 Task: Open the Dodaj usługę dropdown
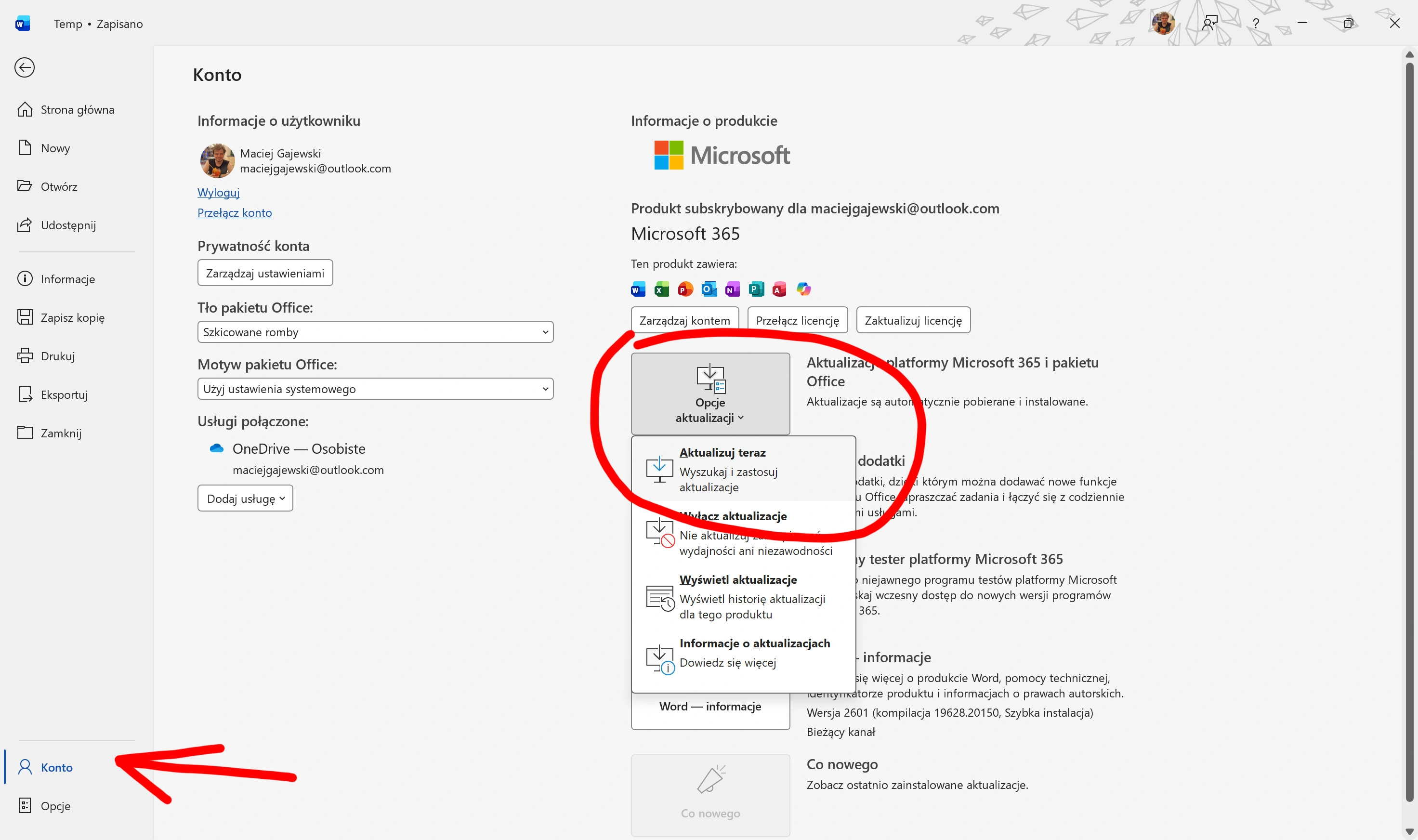click(245, 499)
